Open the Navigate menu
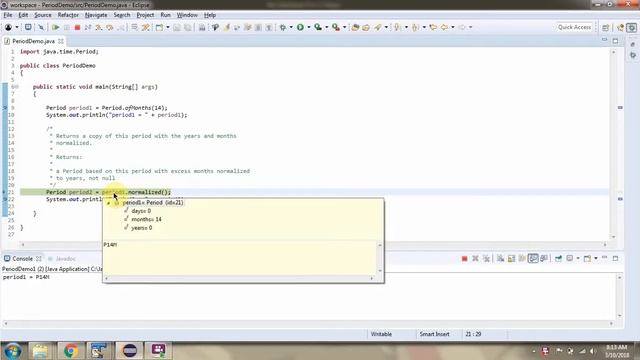This screenshot has width=640, height=360. pos(96,15)
